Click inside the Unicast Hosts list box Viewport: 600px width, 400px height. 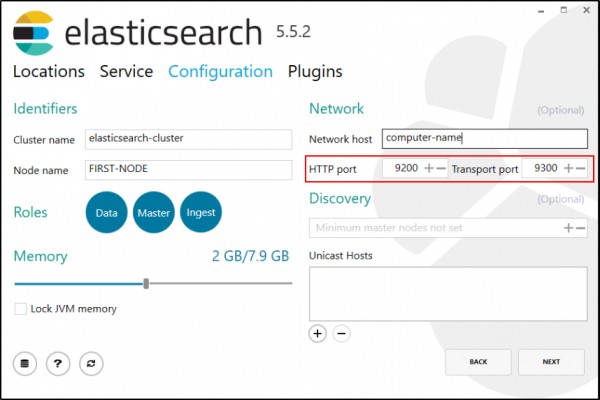pyautogui.click(x=448, y=294)
